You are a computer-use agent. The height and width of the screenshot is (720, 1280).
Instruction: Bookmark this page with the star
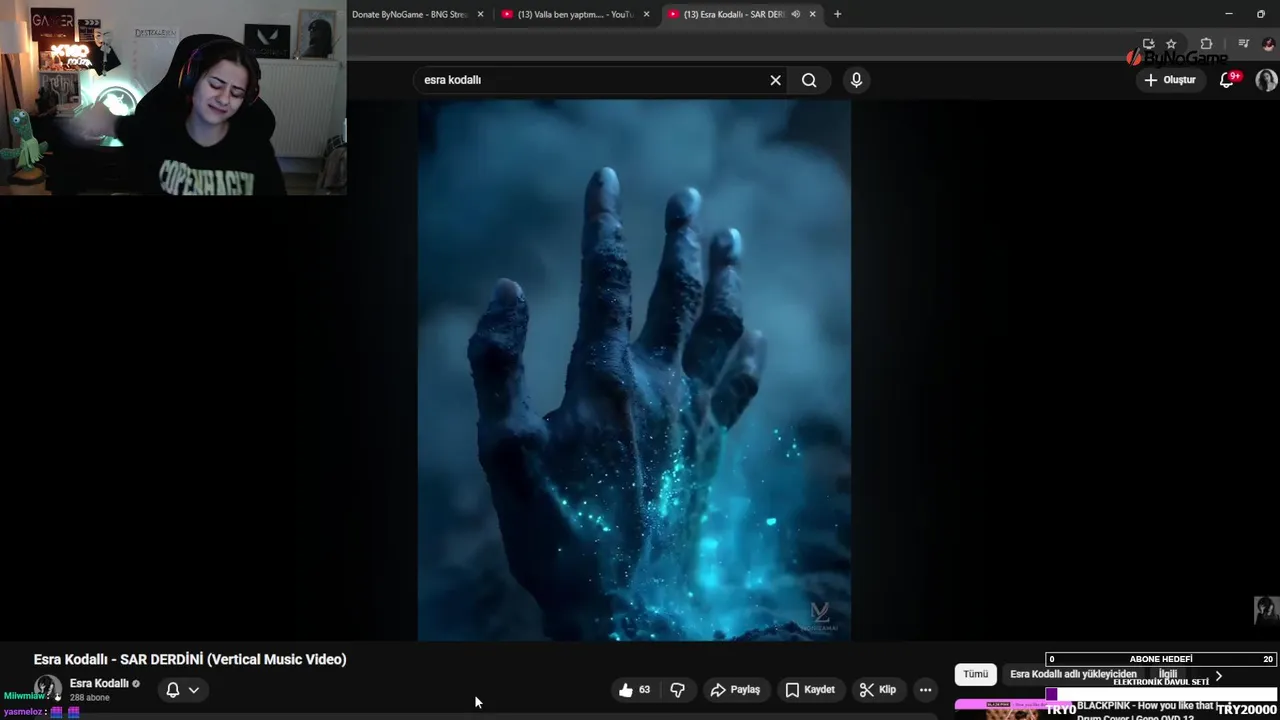[x=1171, y=44]
